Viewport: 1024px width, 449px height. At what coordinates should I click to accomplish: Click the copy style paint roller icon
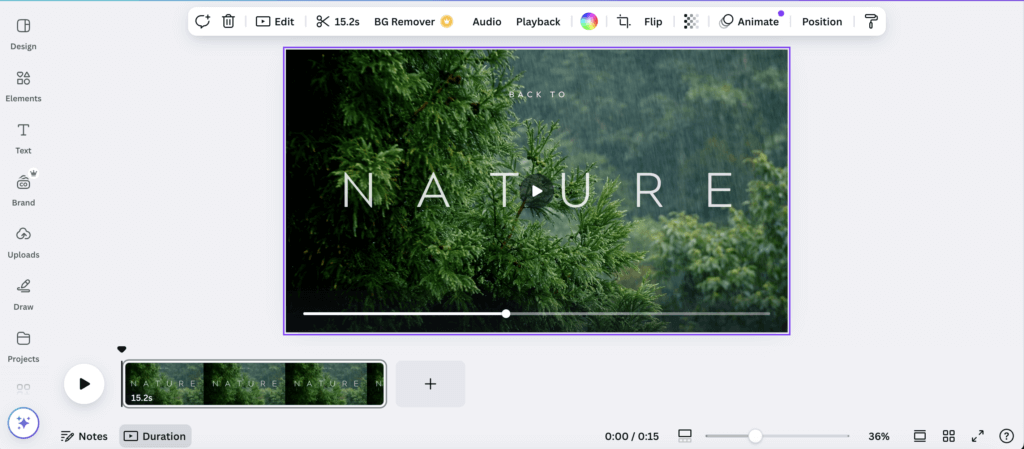871,22
